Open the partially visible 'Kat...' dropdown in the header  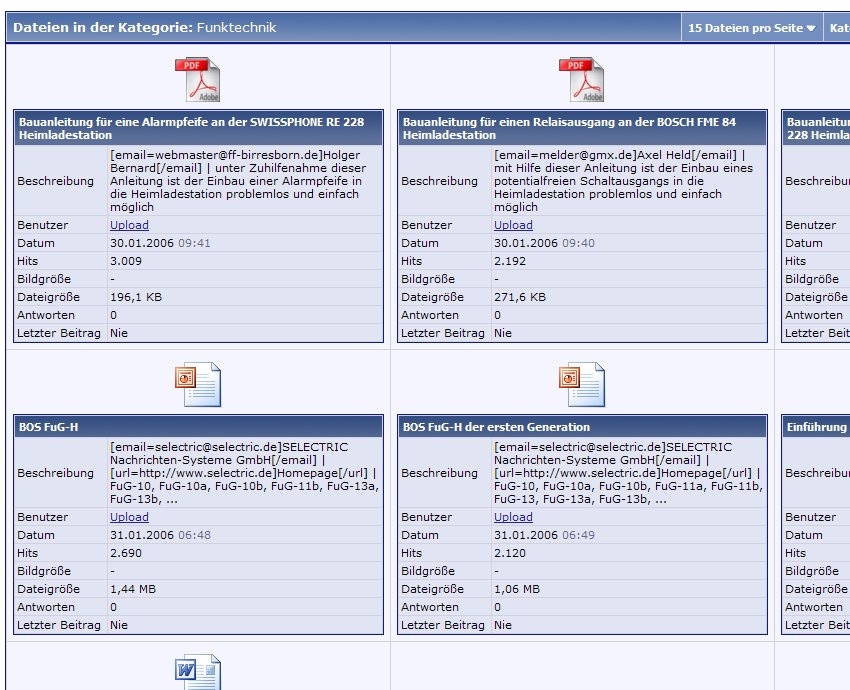(x=838, y=28)
